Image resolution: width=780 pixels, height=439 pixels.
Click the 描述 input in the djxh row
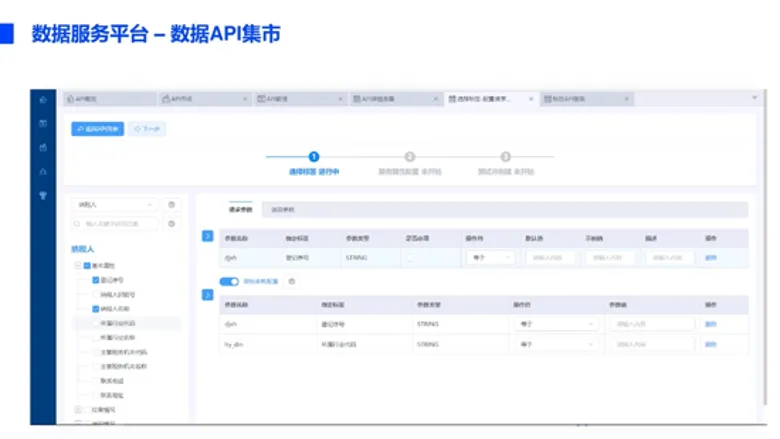point(670,258)
